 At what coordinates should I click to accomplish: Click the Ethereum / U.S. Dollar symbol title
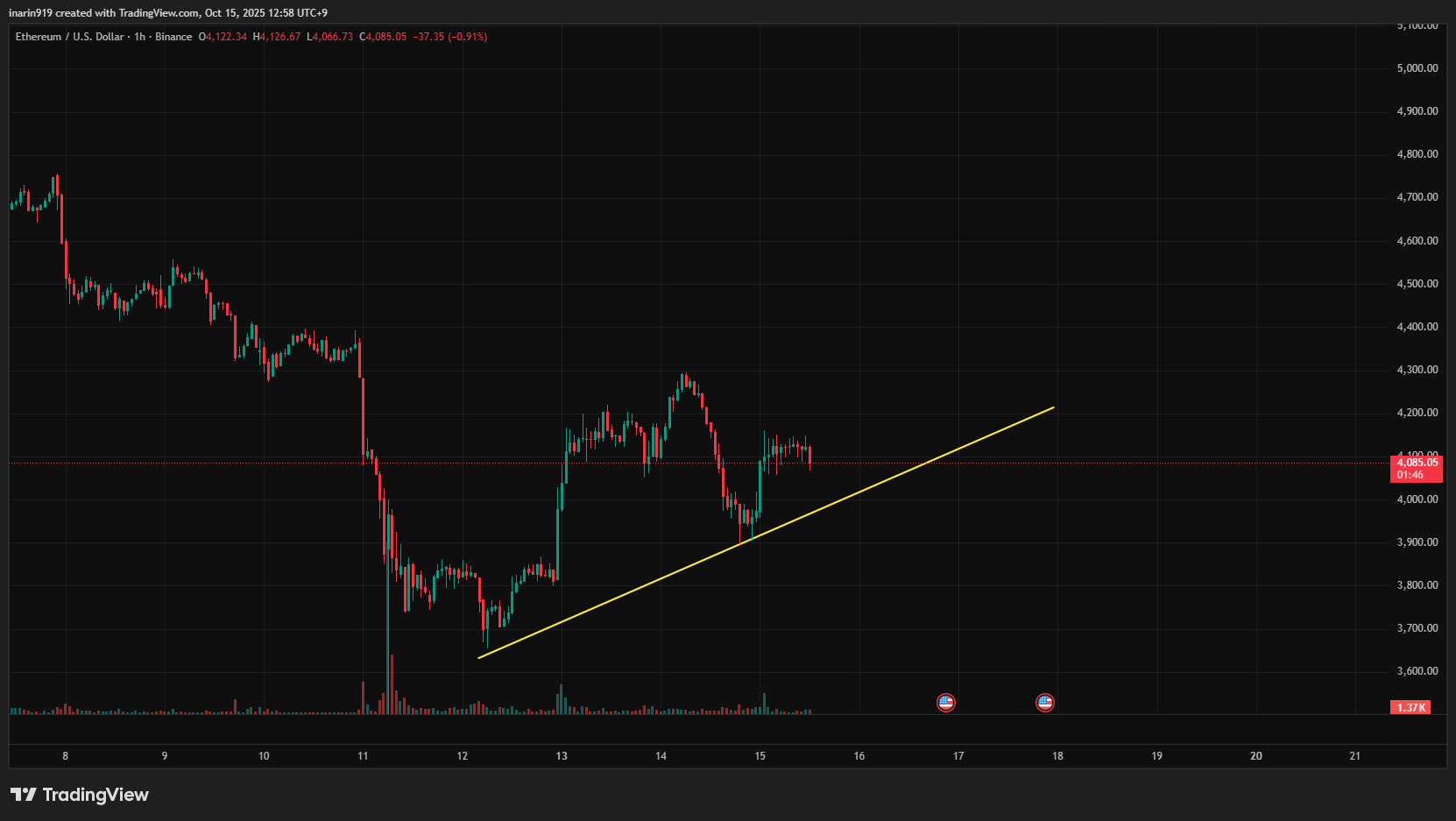point(69,37)
